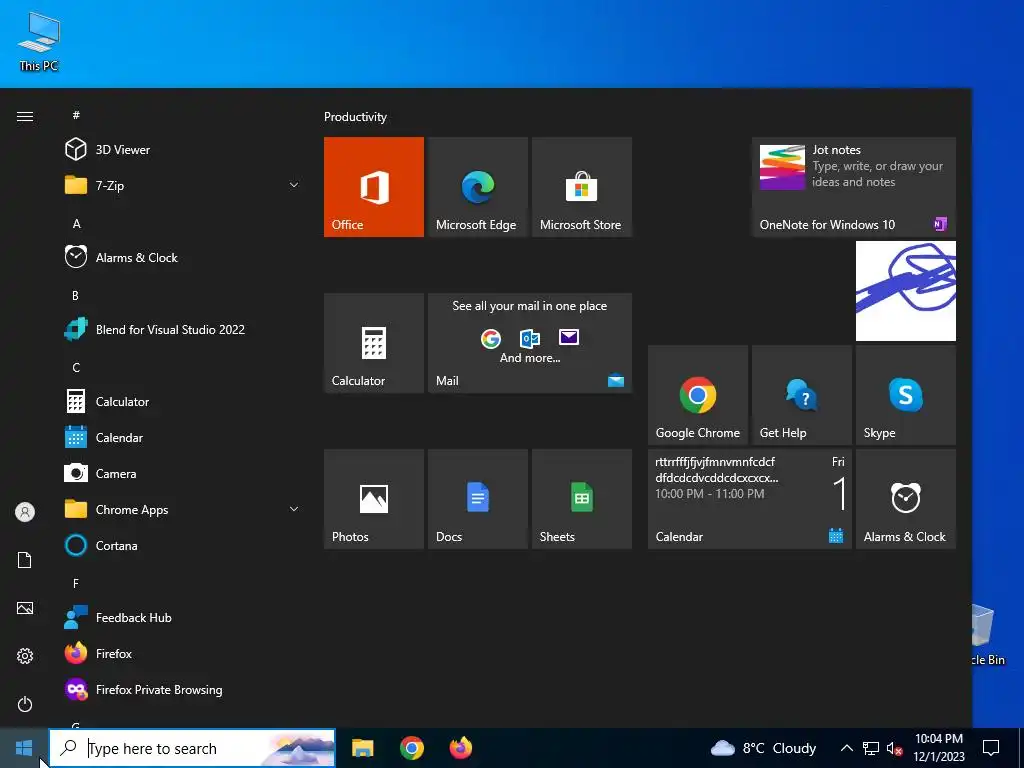1024x768 pixels.
Task: Open the Get Help tile
Action: pyautogui.click(x=801, y=395)
